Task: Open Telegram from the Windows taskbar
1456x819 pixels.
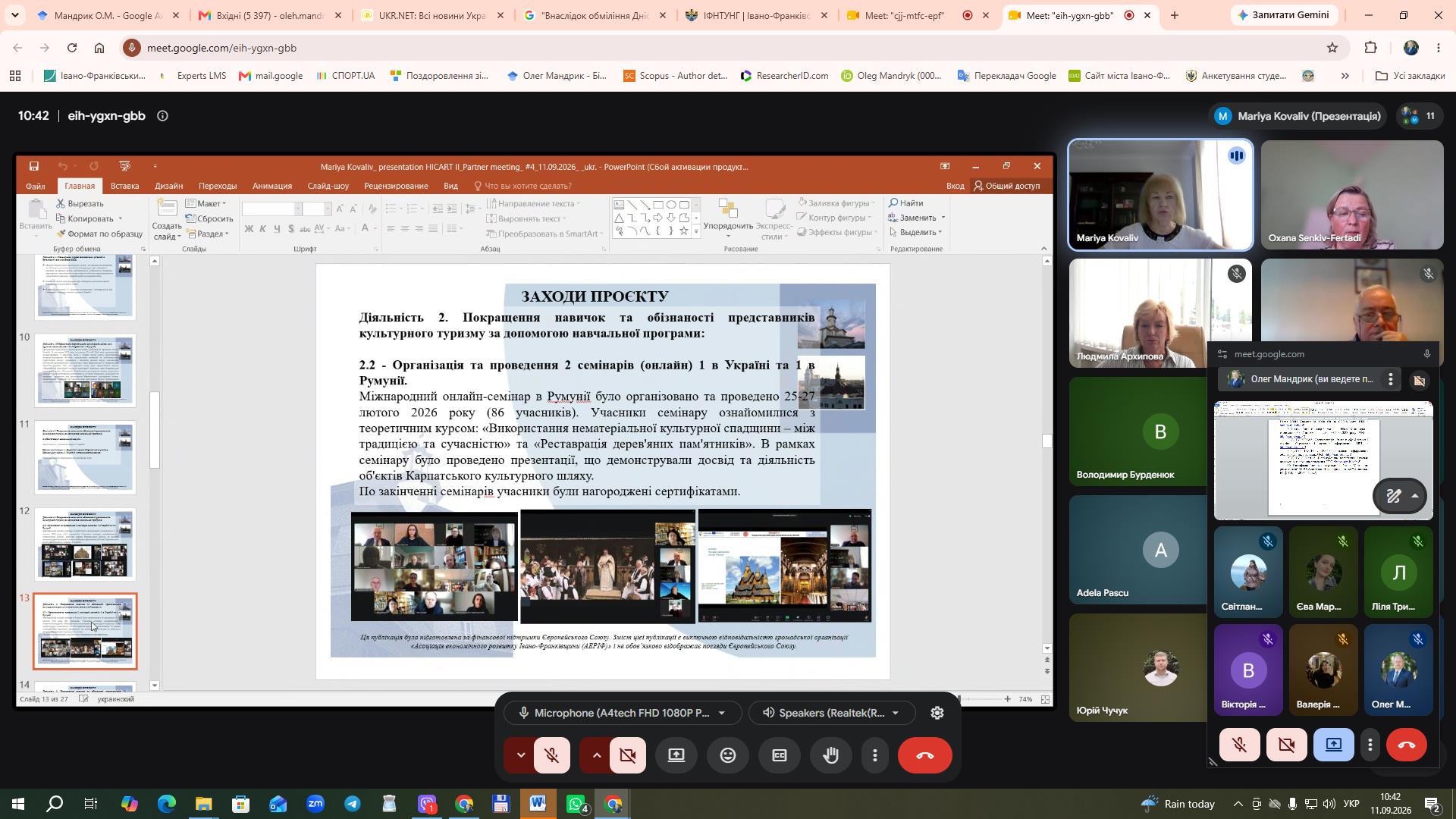Action: point(353,804)
